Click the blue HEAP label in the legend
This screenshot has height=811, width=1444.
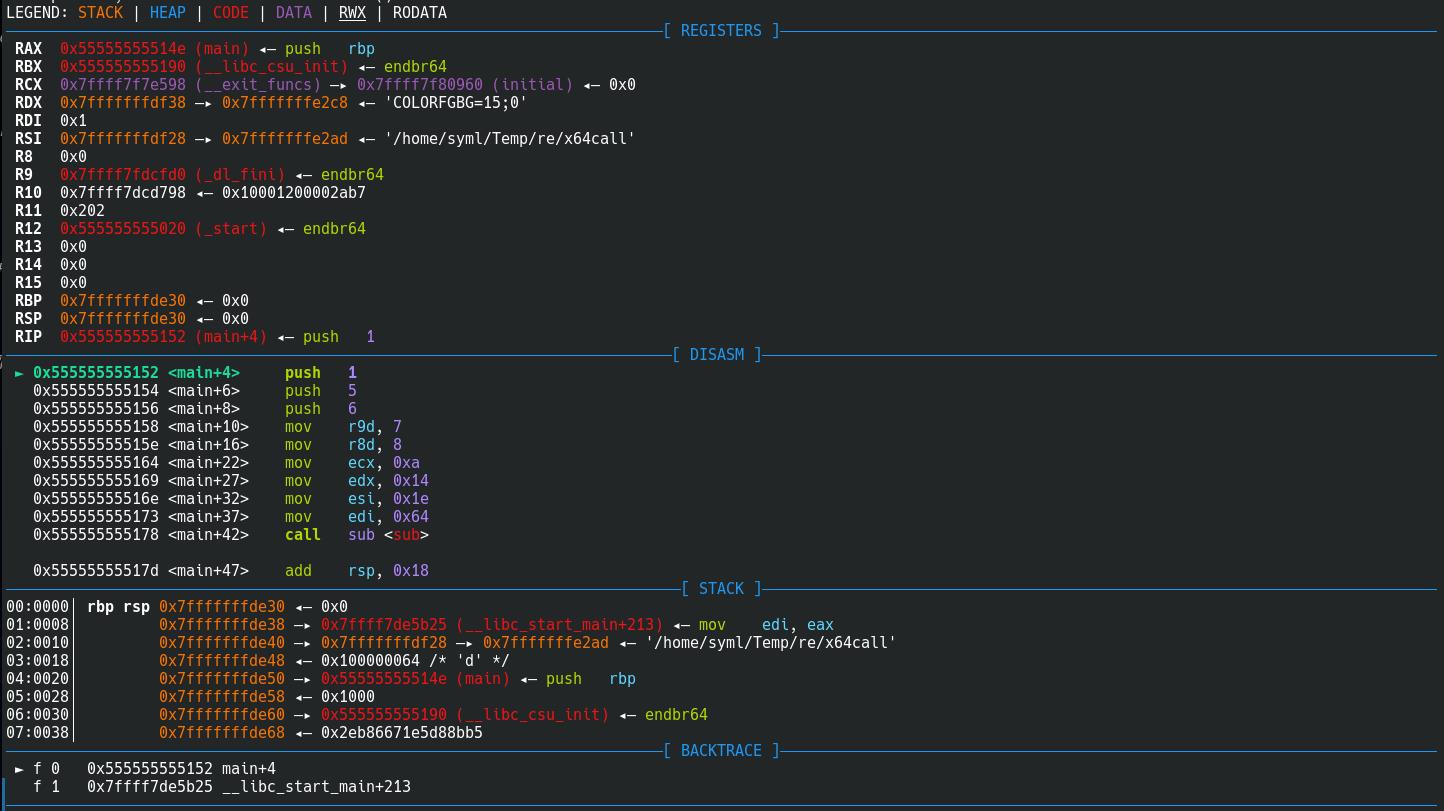tap(167, 13)
